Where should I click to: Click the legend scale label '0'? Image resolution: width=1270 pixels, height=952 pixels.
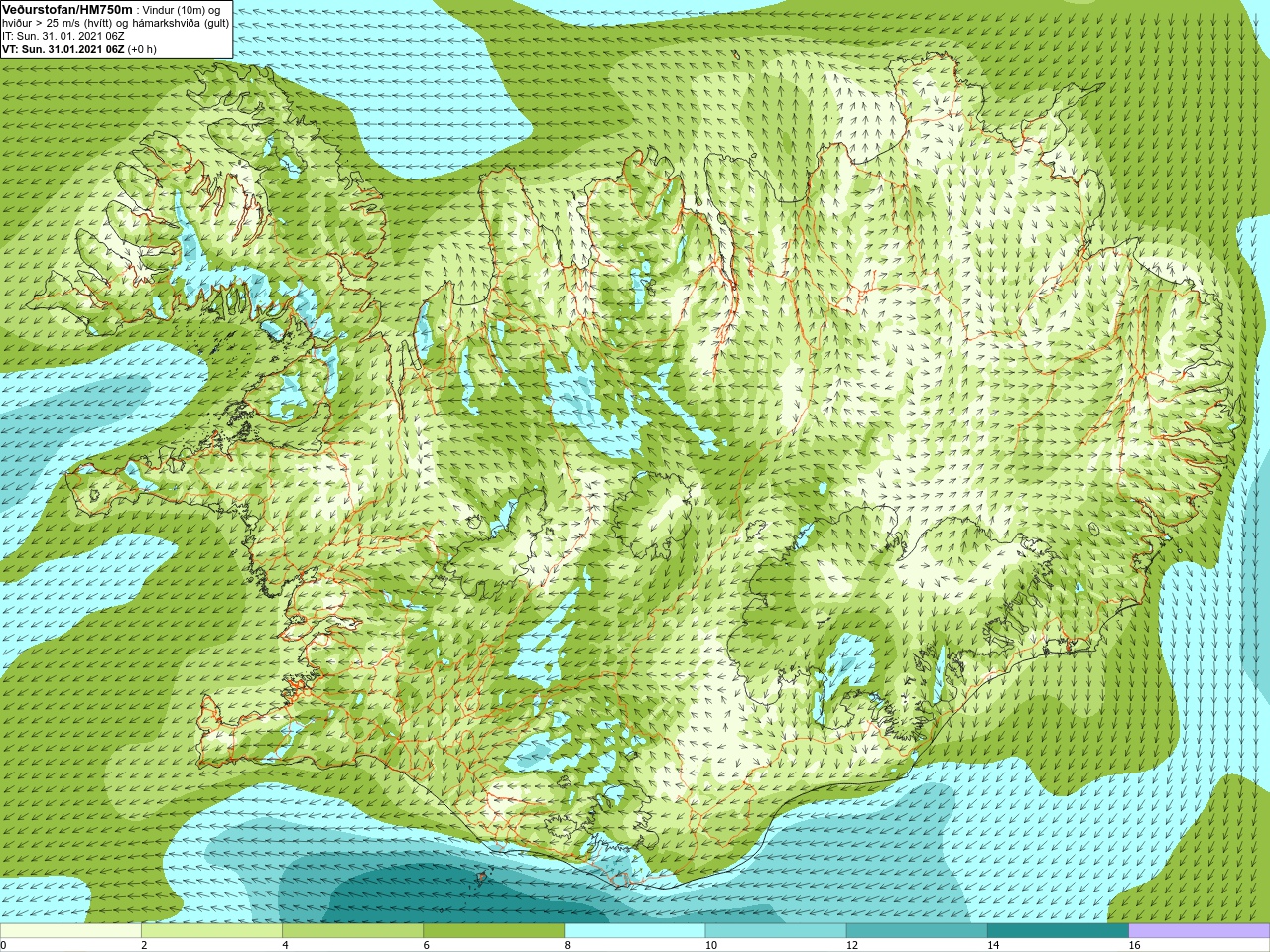(x=3, y=946)
